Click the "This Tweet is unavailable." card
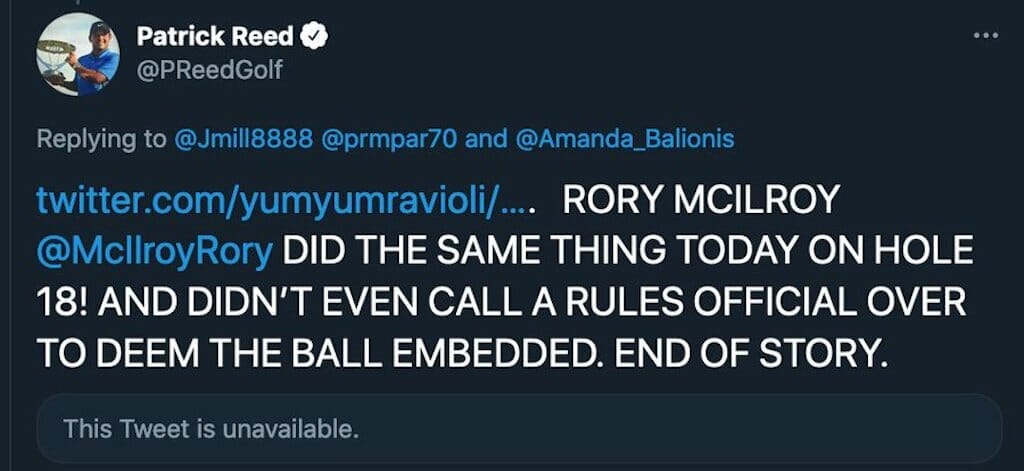Screen dimensions: 1024x471 click(518, 431)
